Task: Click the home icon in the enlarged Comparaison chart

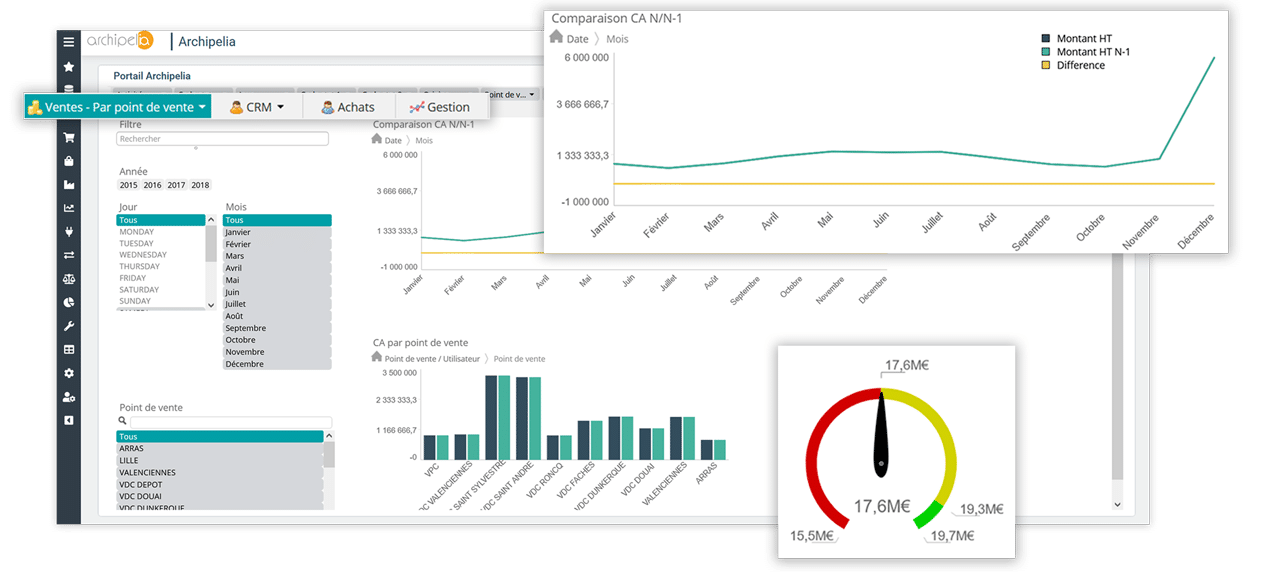Action: (557, 38)
